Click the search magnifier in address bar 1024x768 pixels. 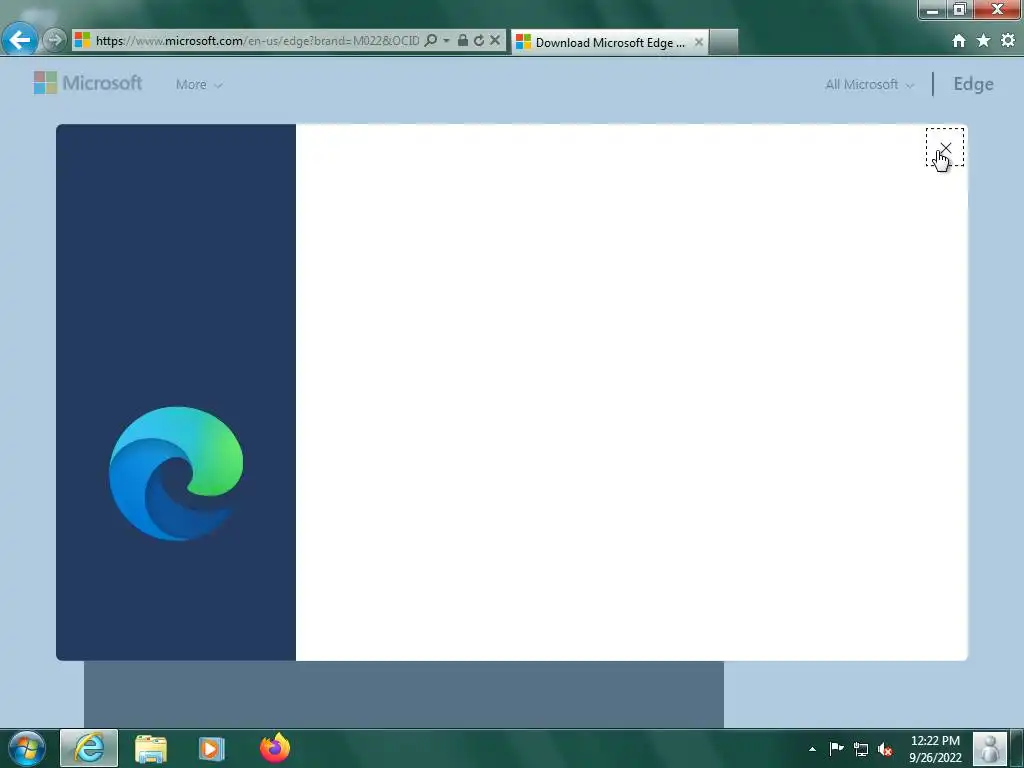pyautogui.click(x=430, y=40)
